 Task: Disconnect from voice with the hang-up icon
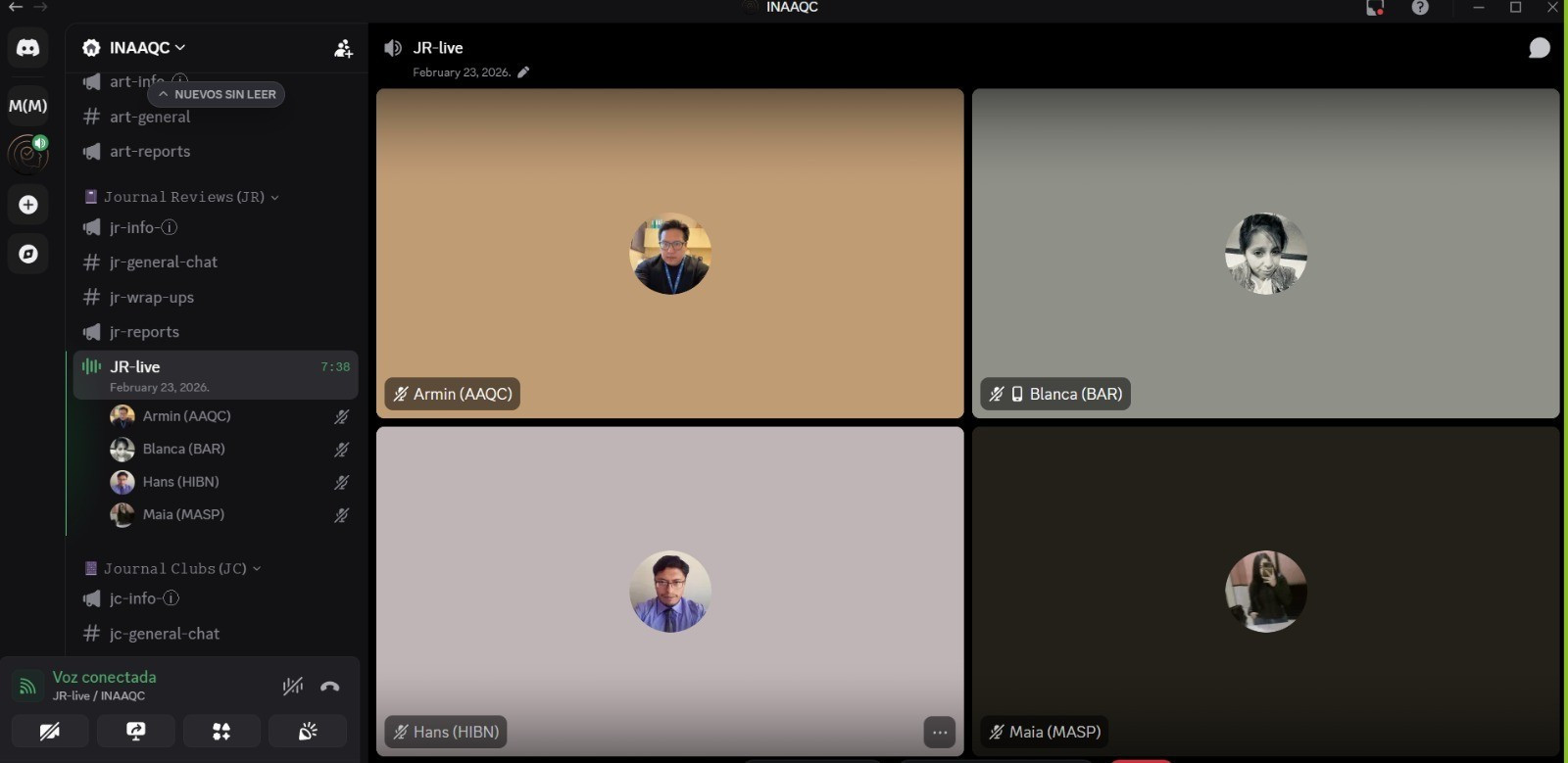pyautogui.click(x=330, y=687)
